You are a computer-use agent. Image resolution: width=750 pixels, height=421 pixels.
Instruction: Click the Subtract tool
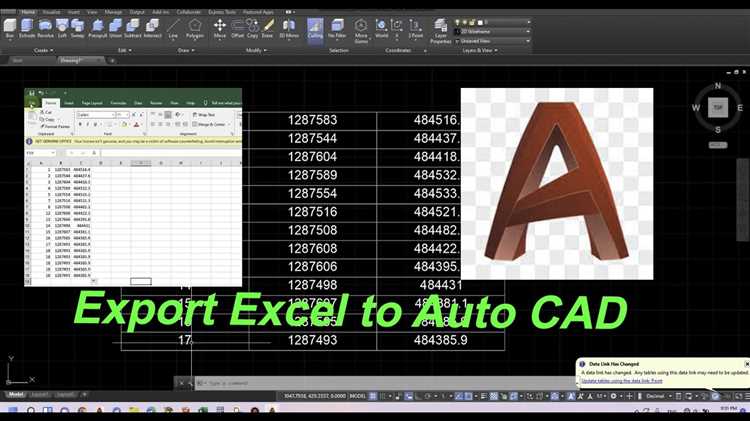(x=133, y=28)
